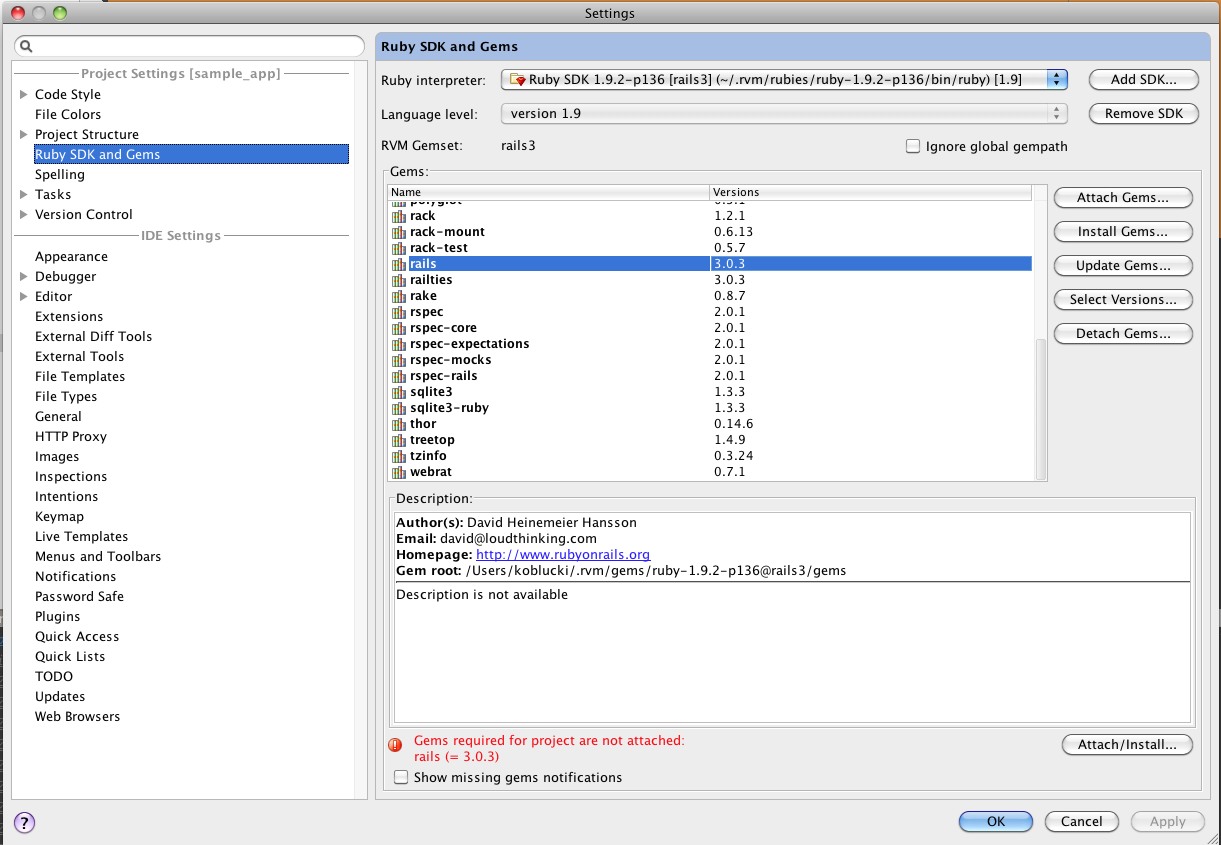Sort gems by the Versions column header
This screenshot has width=1221, height=845.
click(x=870, y=192)
